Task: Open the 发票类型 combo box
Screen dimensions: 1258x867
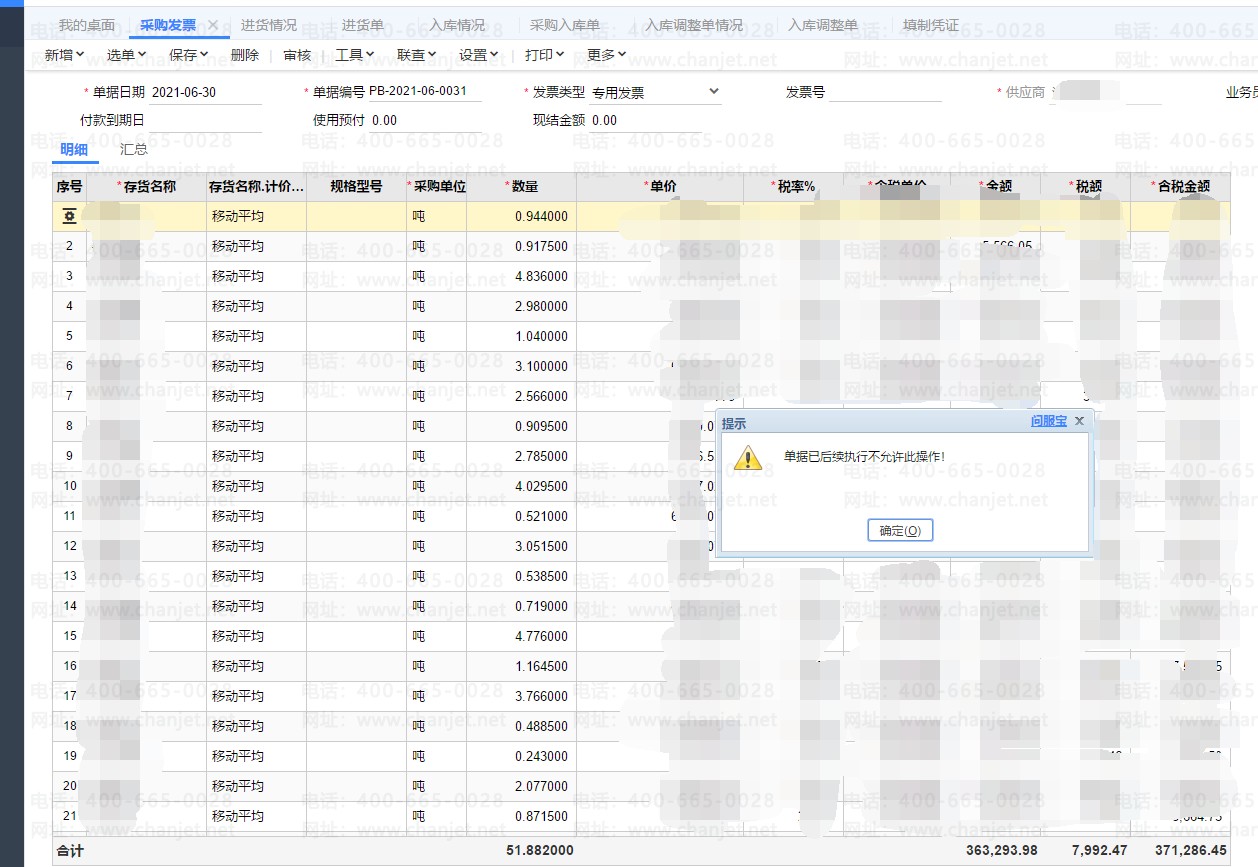Action: [x=655, y=92]
